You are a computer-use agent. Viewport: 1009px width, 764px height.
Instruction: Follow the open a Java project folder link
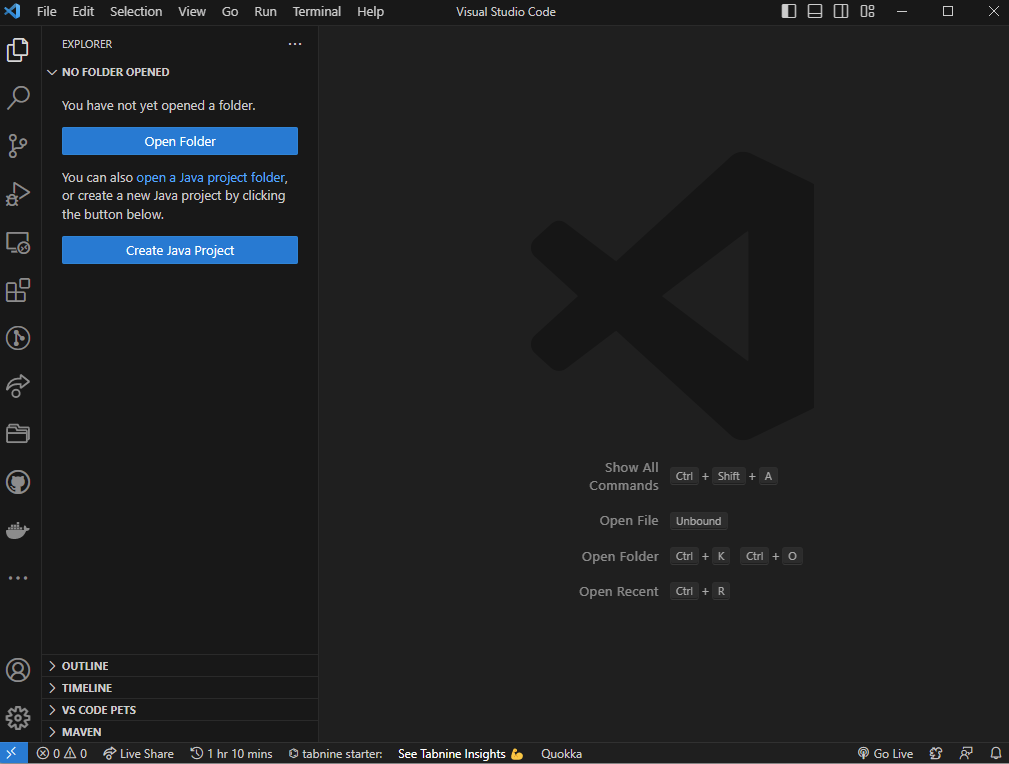210,178
